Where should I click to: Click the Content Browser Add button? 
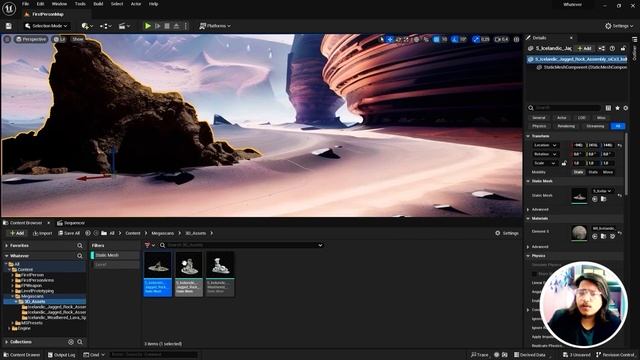point(17,233)
